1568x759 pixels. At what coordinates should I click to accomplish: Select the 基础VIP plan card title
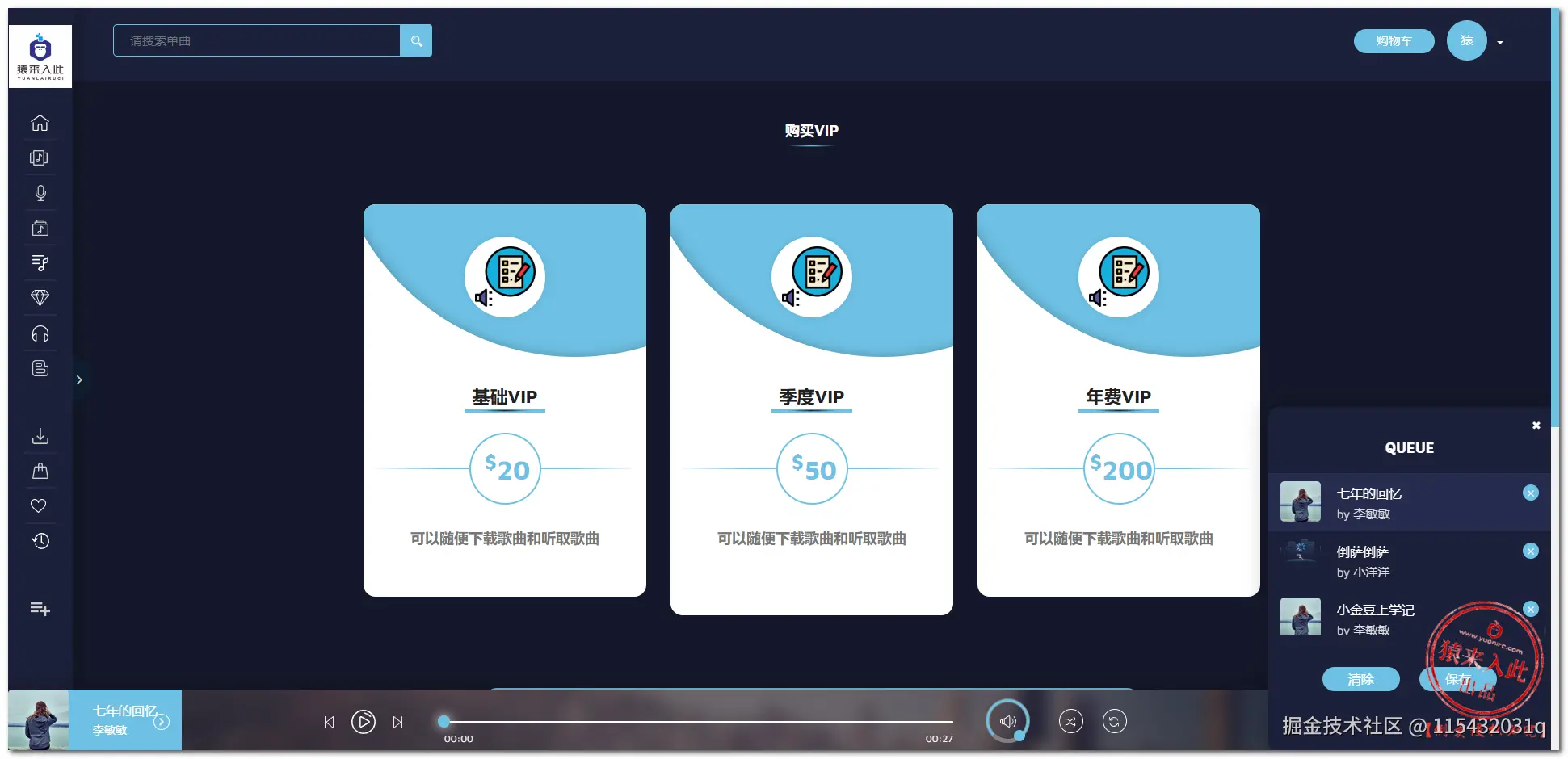tap(504, 397)
